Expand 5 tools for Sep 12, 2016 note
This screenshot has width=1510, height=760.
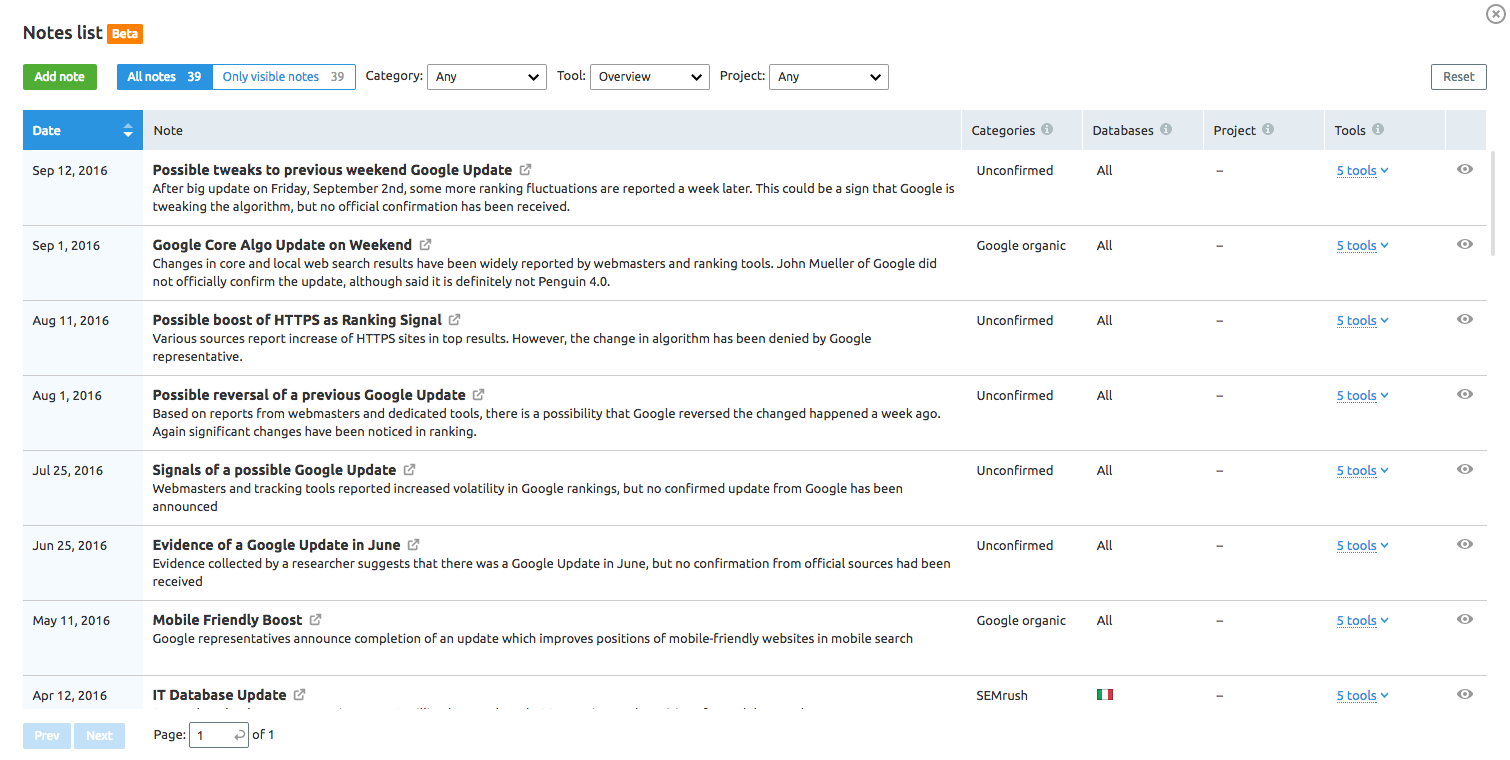(x=1363, y=171)
